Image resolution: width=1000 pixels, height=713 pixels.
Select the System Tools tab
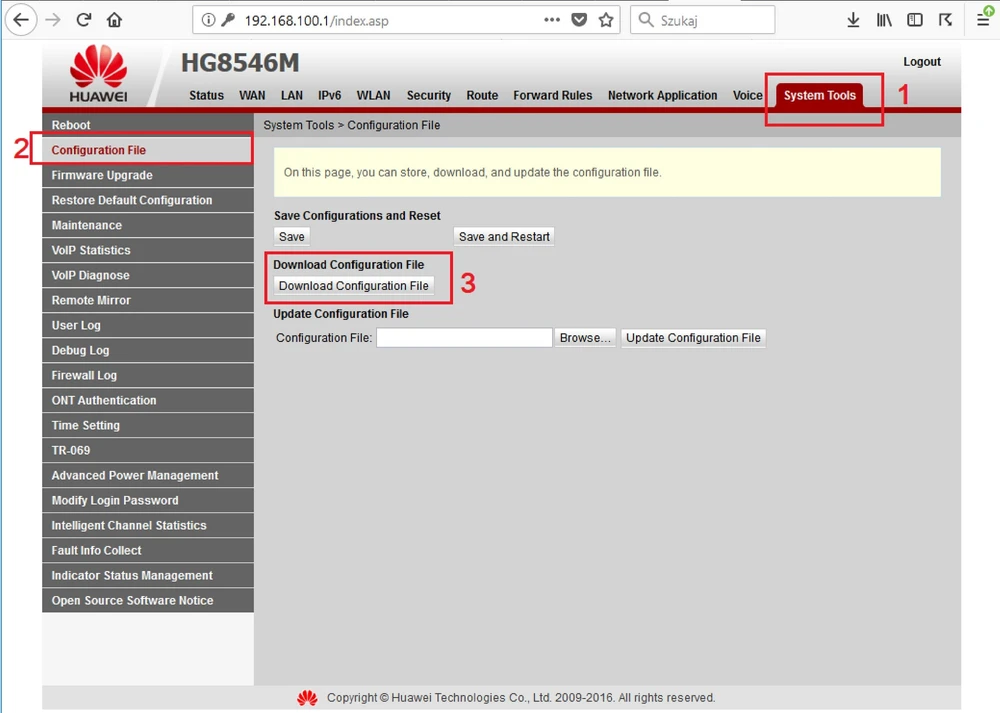pyautogui.click(x=819, y=96)
